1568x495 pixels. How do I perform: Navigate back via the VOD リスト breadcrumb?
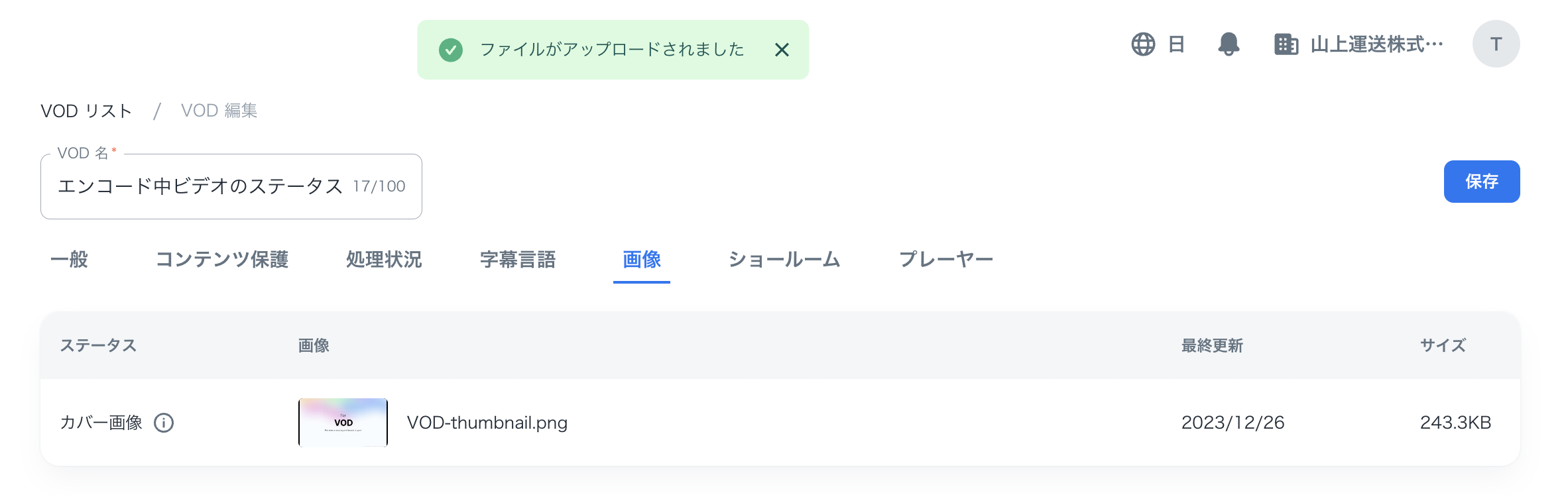(86, 111)
